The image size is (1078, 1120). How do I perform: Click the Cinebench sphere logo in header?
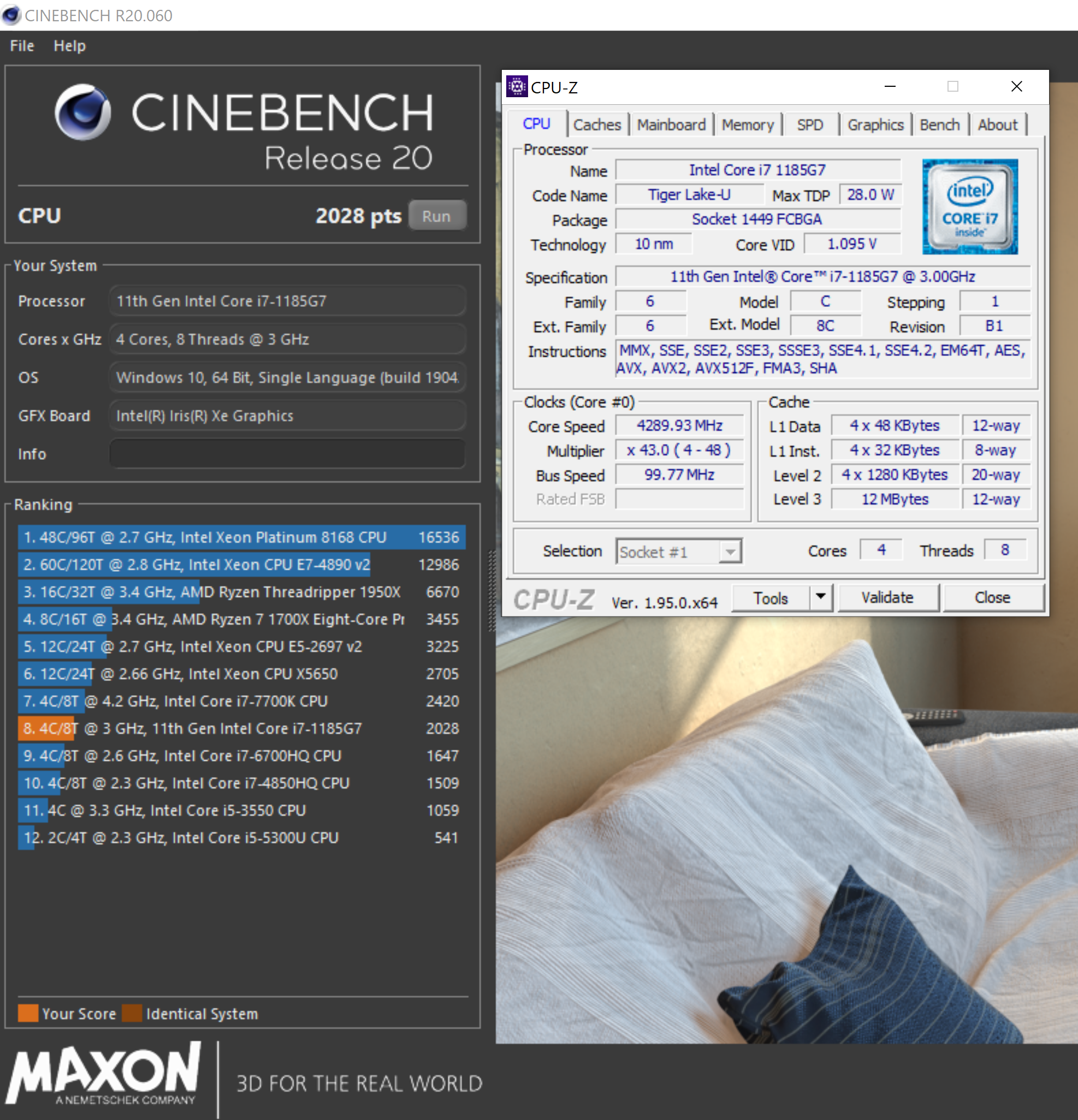(x=83, y=112)
